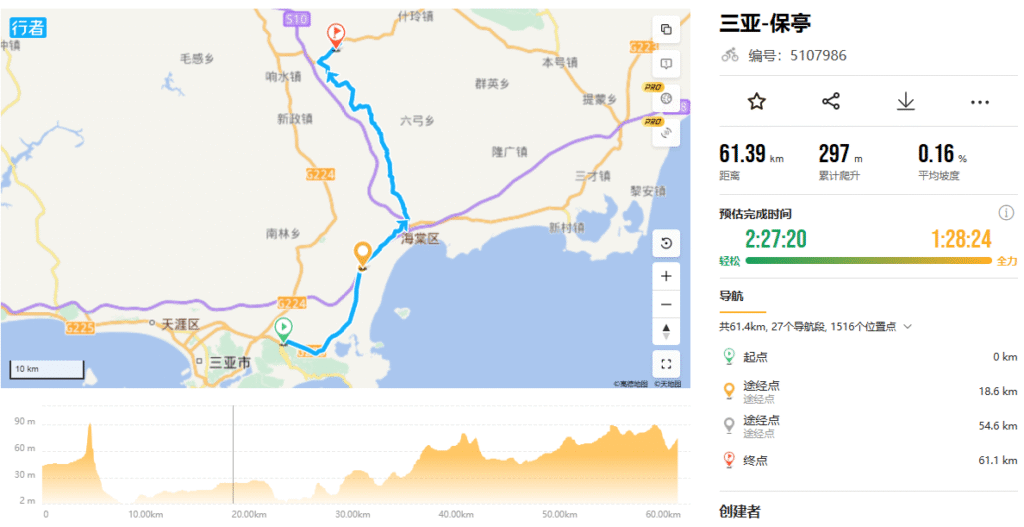The width and height of the screenshot is (1024, 527).
Task: Select the 起点 start waypoint entry
Action: pyautogui.click(x=869, y=357)
